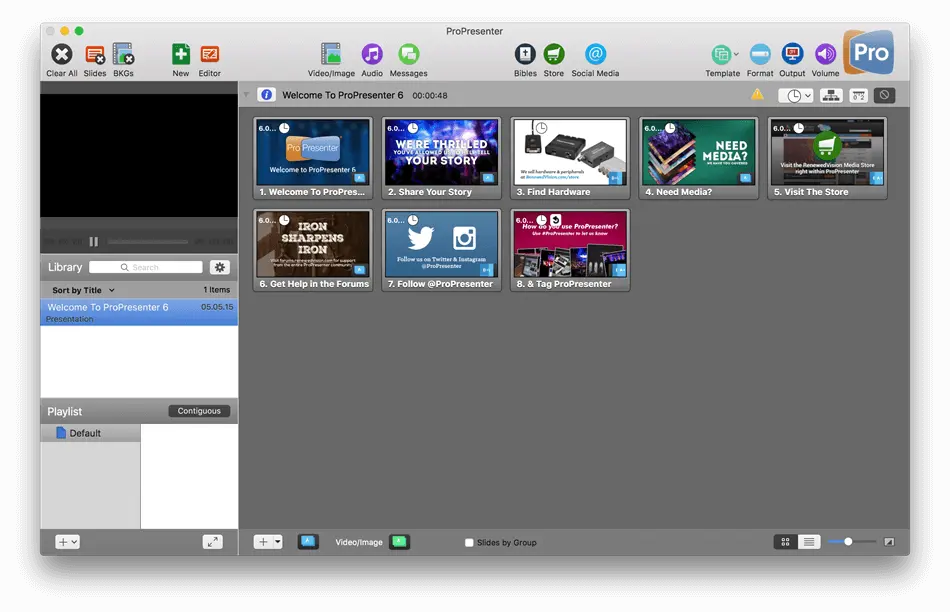
Task: Switch slide view to list layout
Action: click(809, 541)
